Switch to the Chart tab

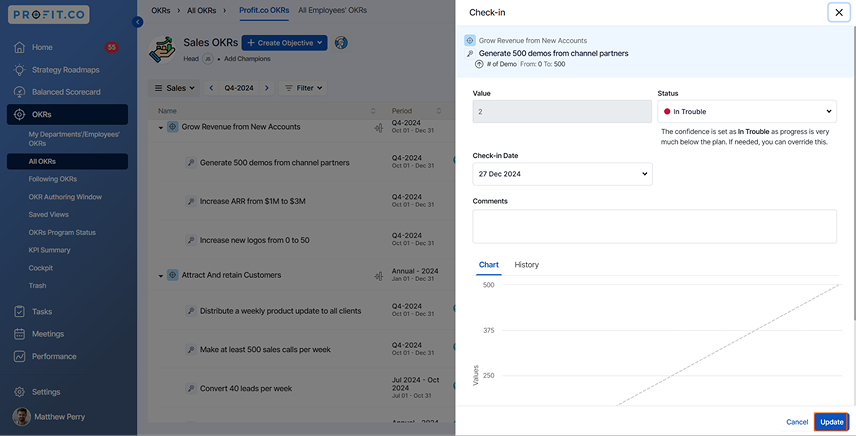click(x=489, y=265)
